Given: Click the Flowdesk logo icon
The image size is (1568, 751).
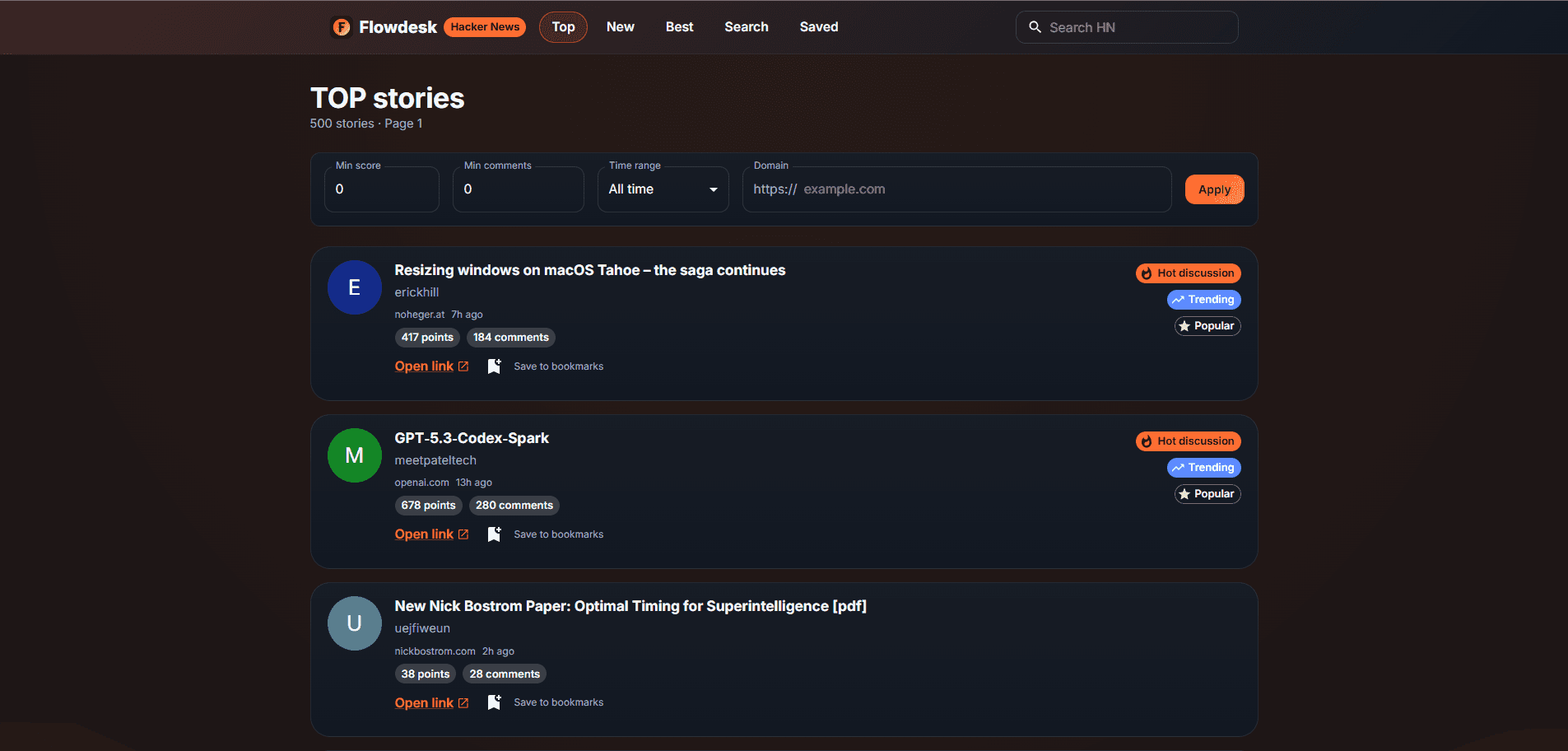Looking at the screenshot, I should pyautogui.click(x=341, y=26).
